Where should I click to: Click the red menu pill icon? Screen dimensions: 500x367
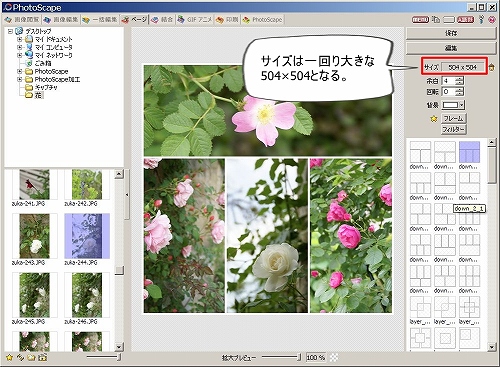[x=420, y=20]
